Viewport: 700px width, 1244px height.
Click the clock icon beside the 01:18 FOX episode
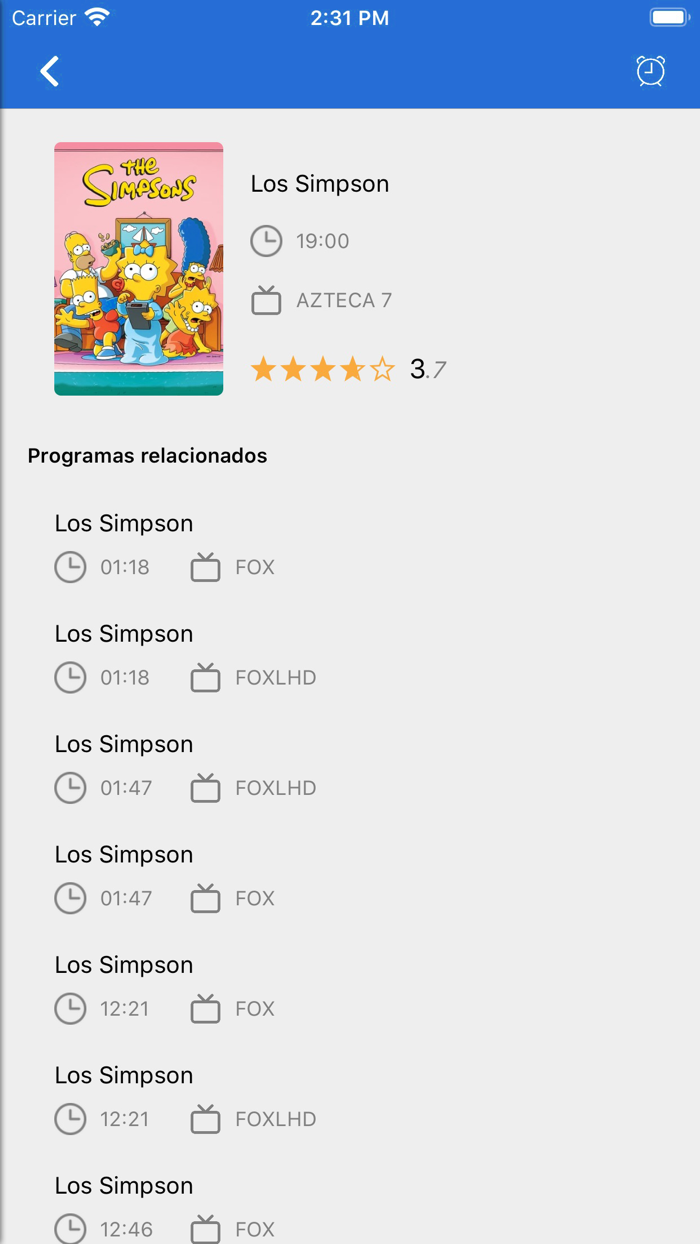click(70, 567)
